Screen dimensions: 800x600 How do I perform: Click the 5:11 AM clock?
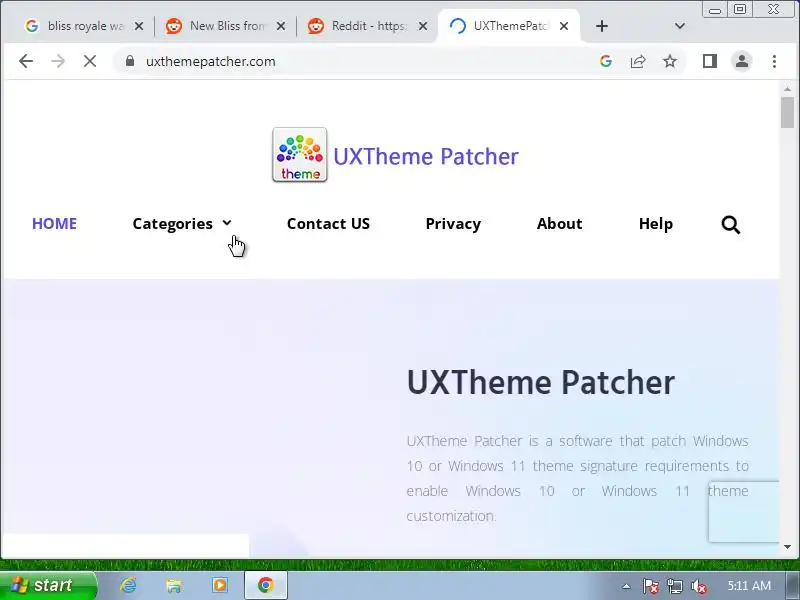pyautogui.click(x=748, y=586)
